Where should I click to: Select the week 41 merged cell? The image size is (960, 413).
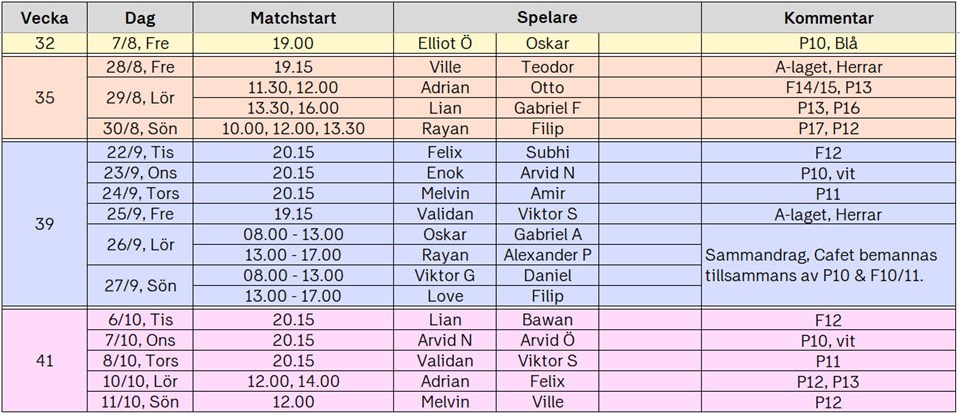[x=44, y=360]
